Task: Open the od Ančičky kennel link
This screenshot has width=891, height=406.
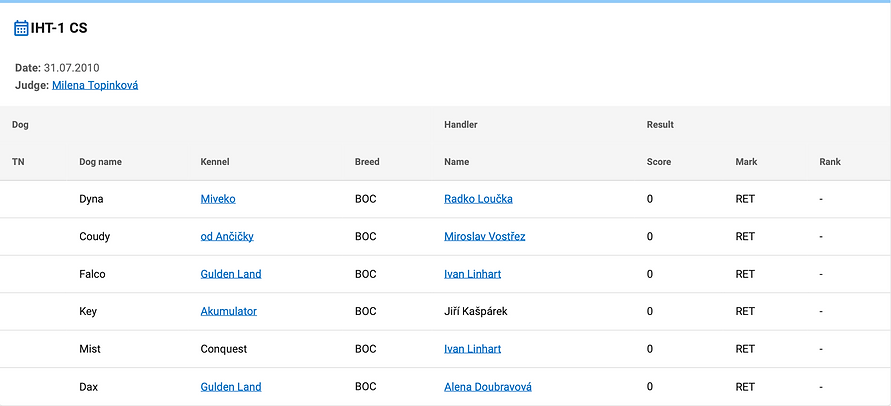Action: coord(227,237)
